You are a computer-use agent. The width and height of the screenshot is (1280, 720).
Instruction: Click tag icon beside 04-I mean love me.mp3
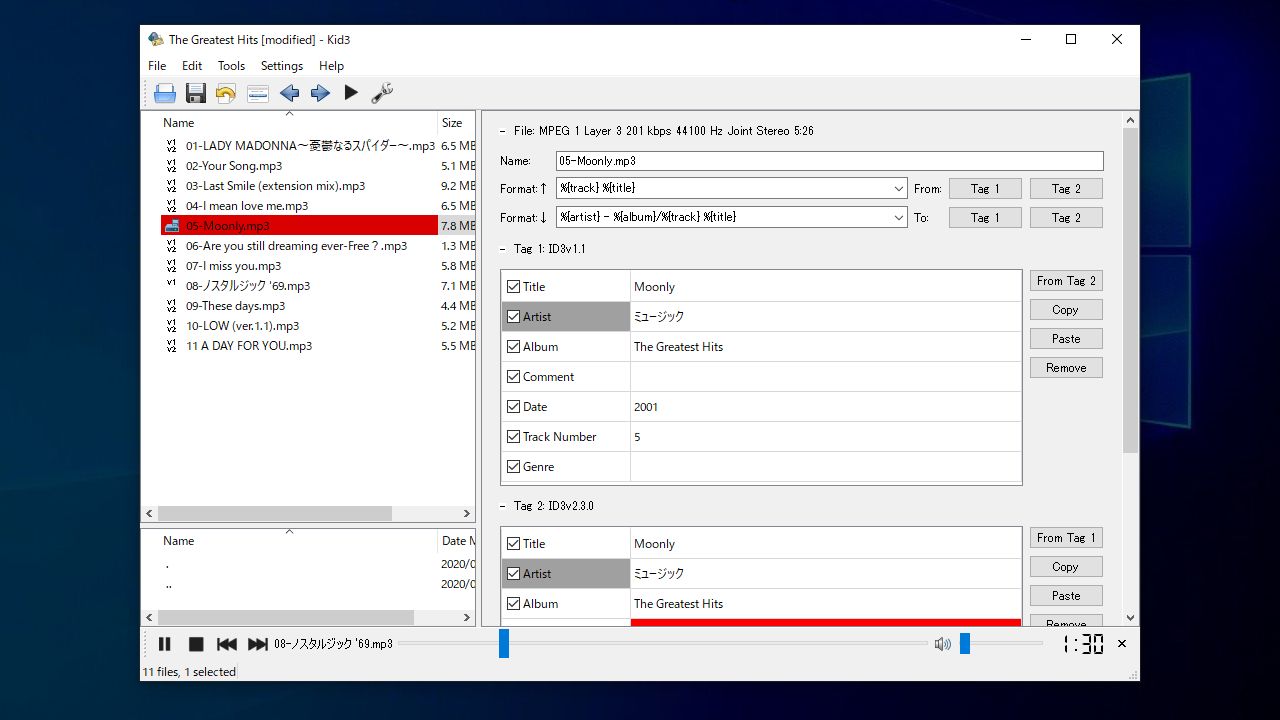(x=172, y=206)
